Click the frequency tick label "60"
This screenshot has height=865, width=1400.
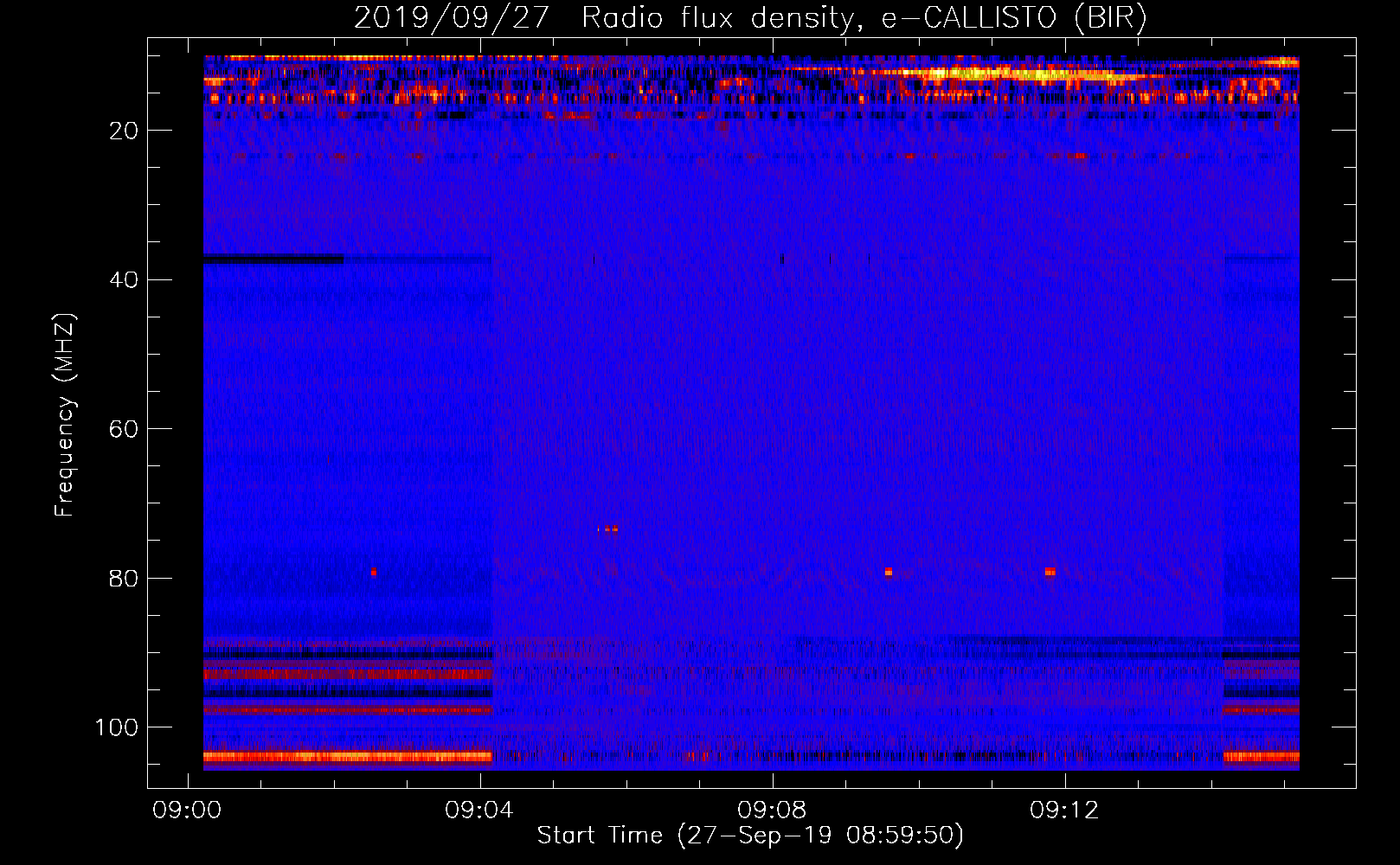pyautogui.click(x=125, y=429)
